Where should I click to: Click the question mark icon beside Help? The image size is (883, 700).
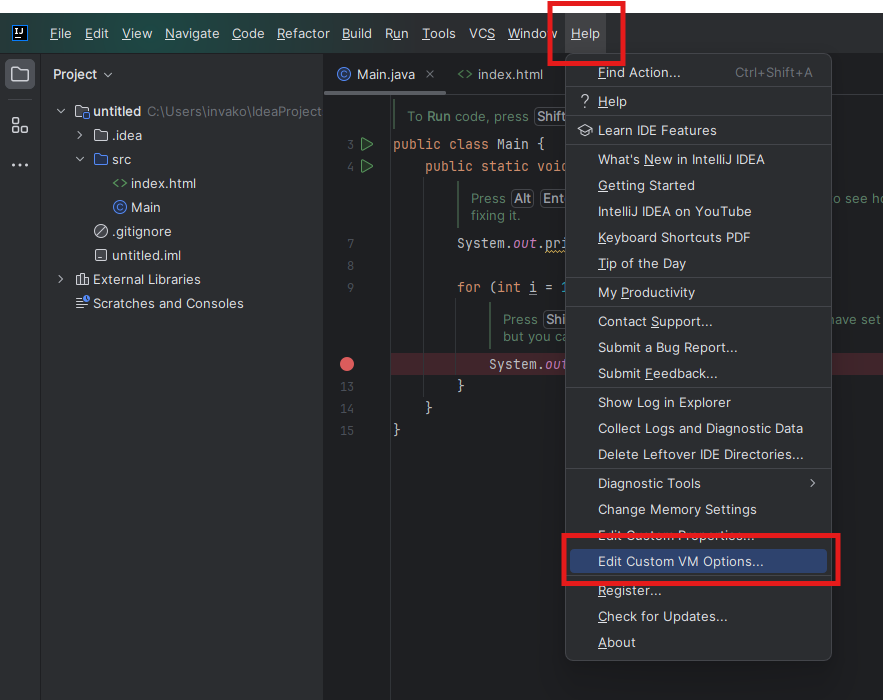click(585, 101)
